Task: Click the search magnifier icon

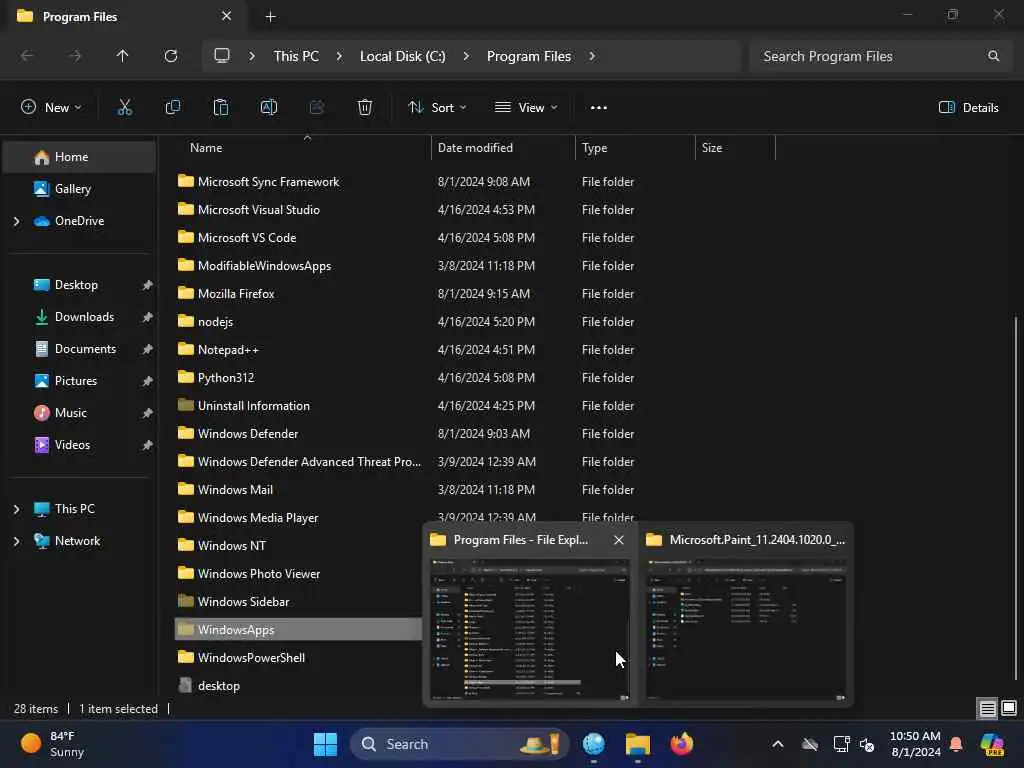Action: (993, 56)
